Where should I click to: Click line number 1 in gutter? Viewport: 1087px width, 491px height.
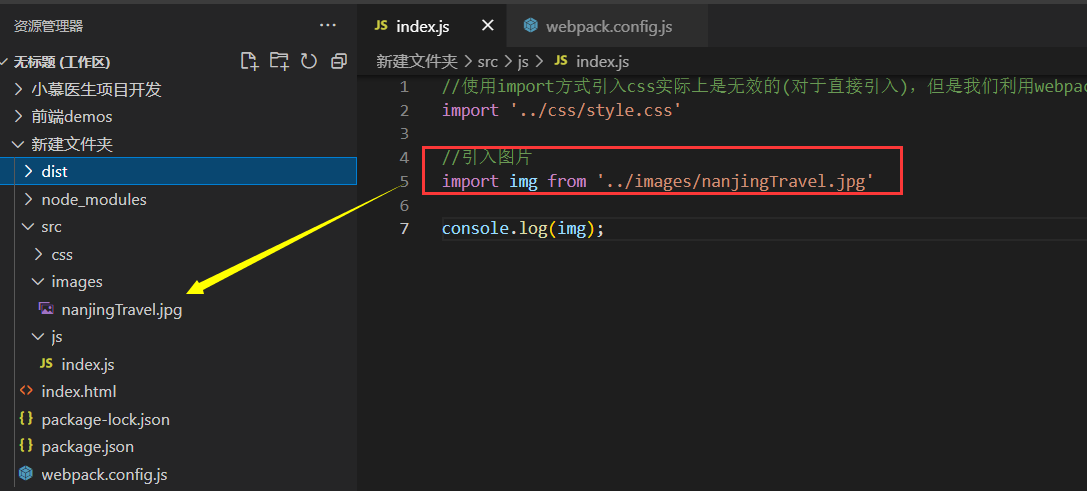(404, 87)
